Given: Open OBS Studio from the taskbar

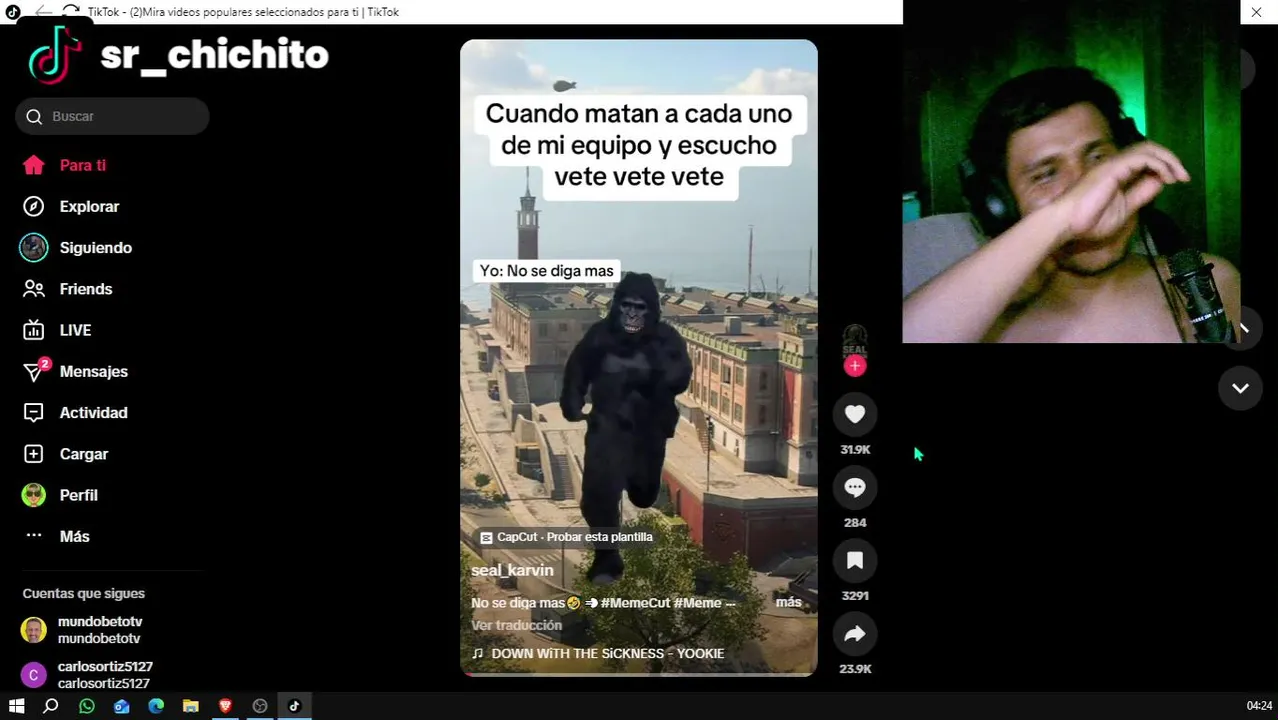Looking at the screenshot, I should [x=260, y=706].
